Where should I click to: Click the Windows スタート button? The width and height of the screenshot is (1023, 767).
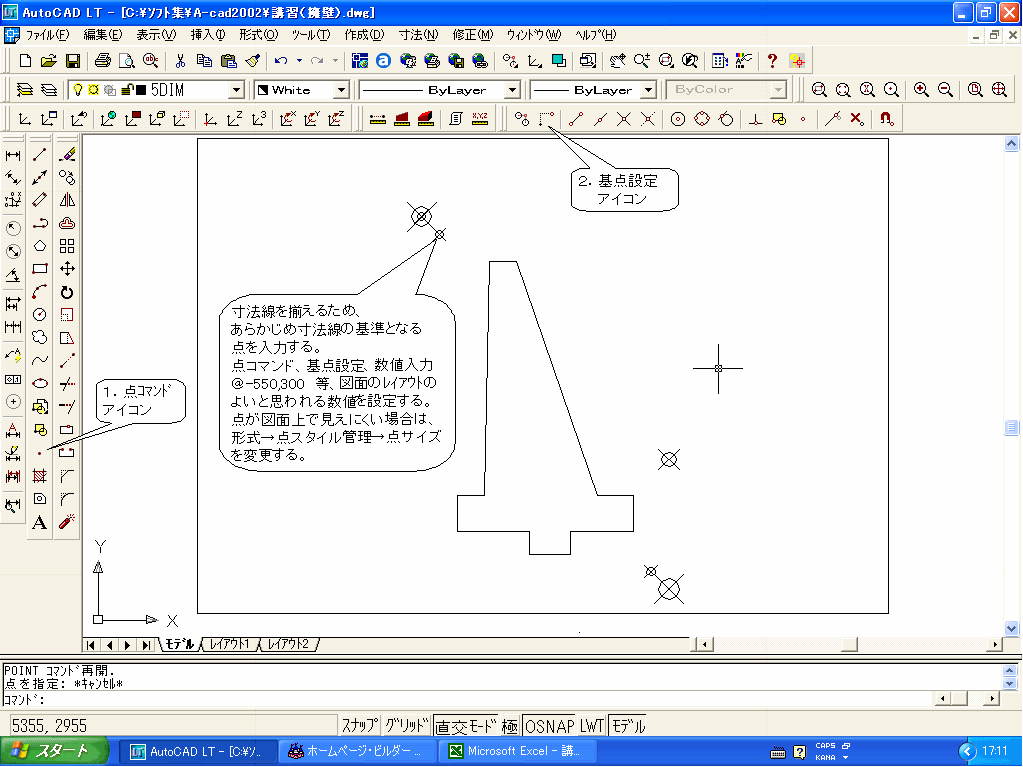(x=53, y=751)
